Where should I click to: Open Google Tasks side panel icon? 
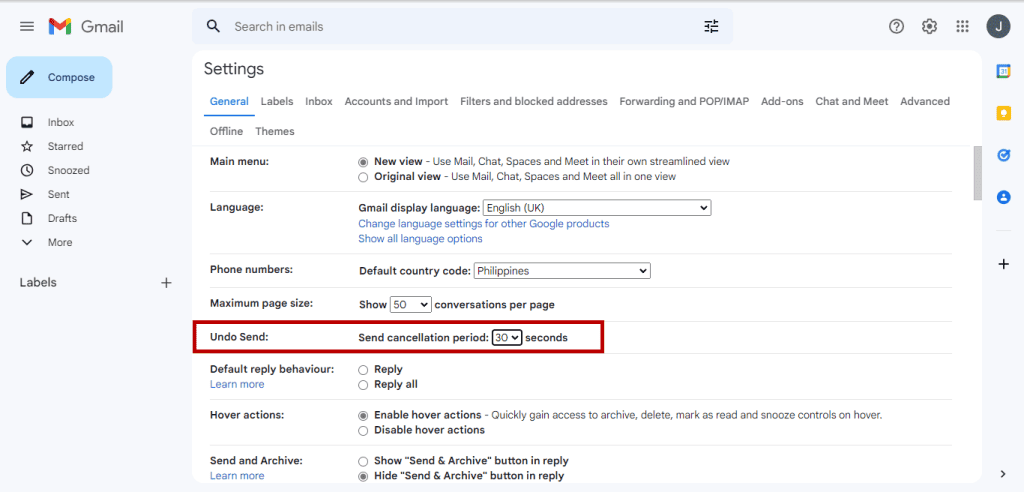click(1004, 155)
